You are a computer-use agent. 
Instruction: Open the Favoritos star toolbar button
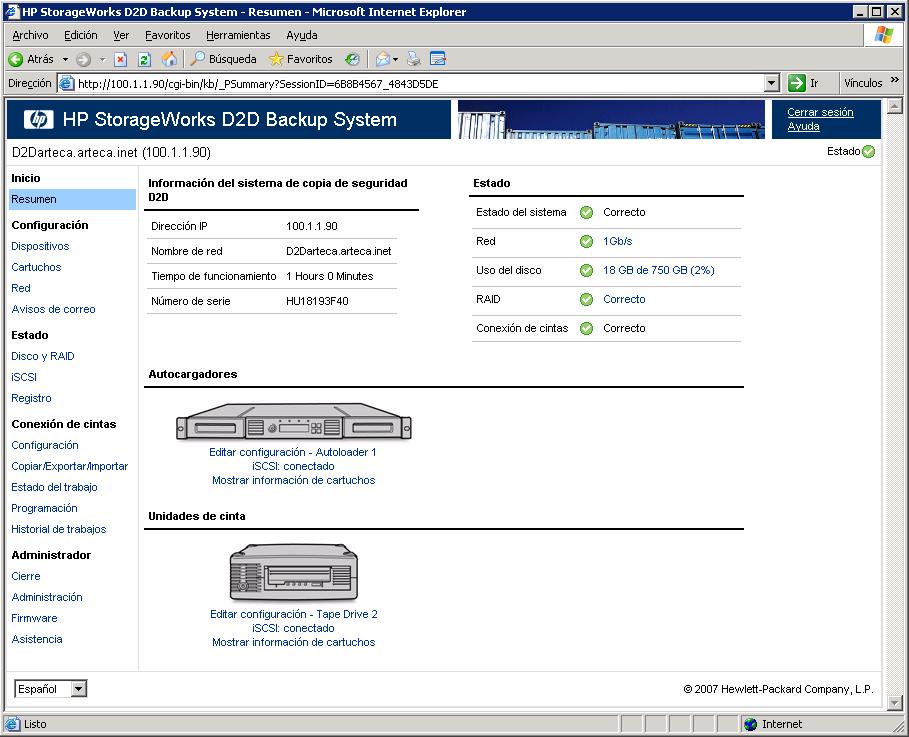click(301, 59)
